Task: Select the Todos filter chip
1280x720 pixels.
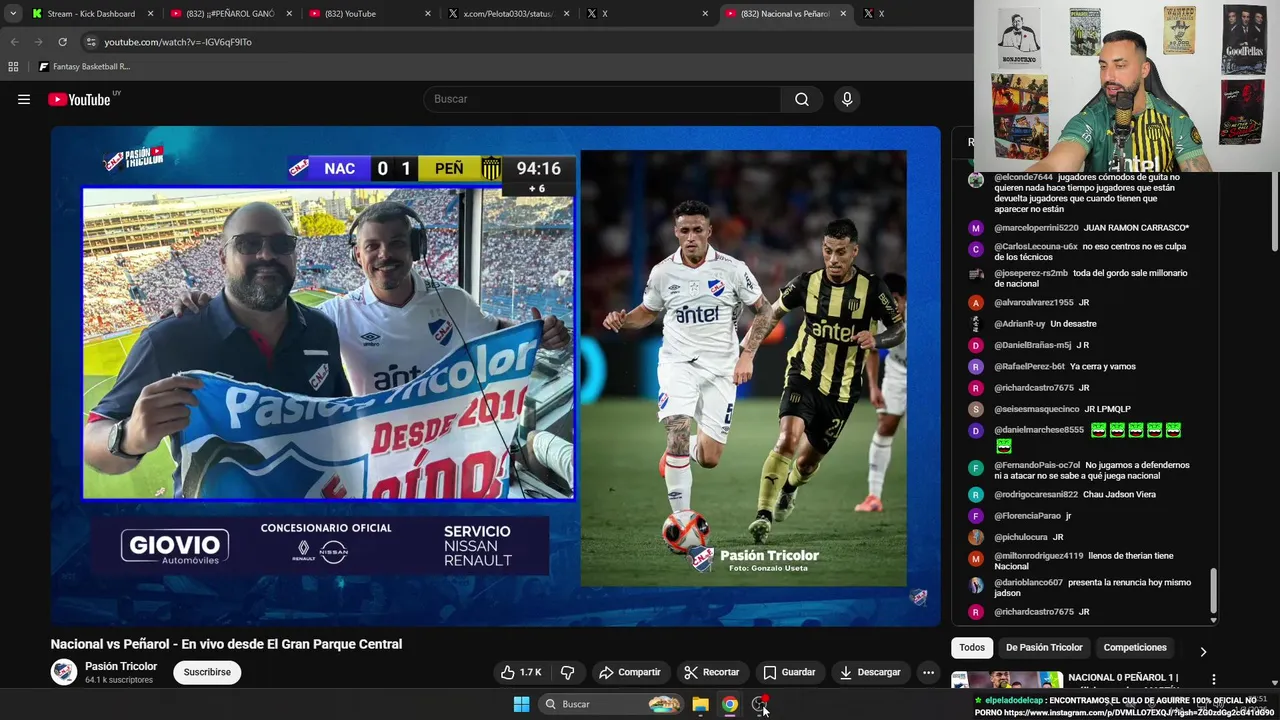Action: 972,648
